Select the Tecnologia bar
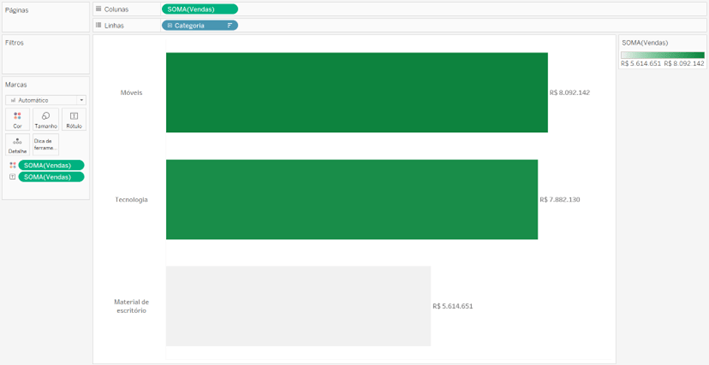Image resolution: width=709 pixels, height=365 pixels. (x=352, y=199)
